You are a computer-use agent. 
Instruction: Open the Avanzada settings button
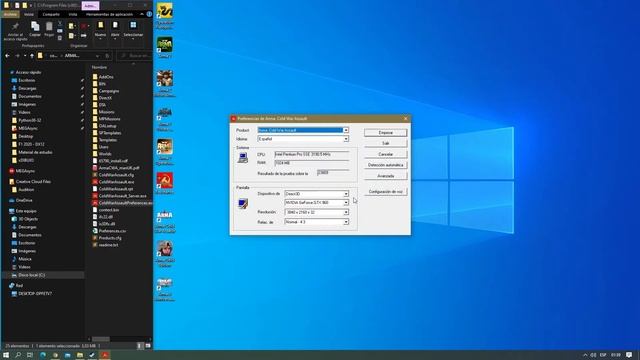pos(385,176)
